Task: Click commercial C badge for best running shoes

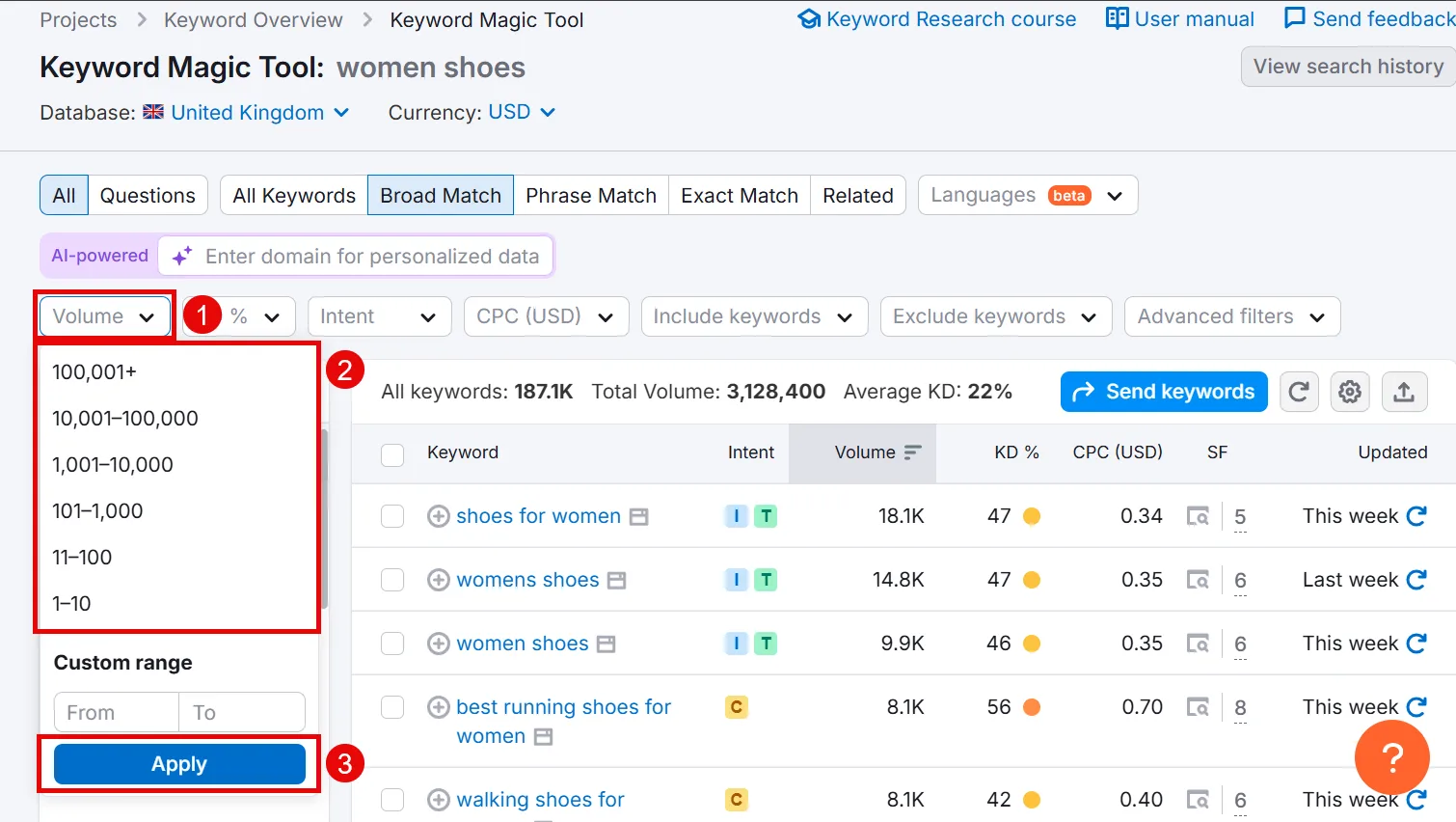Action: 737,707
